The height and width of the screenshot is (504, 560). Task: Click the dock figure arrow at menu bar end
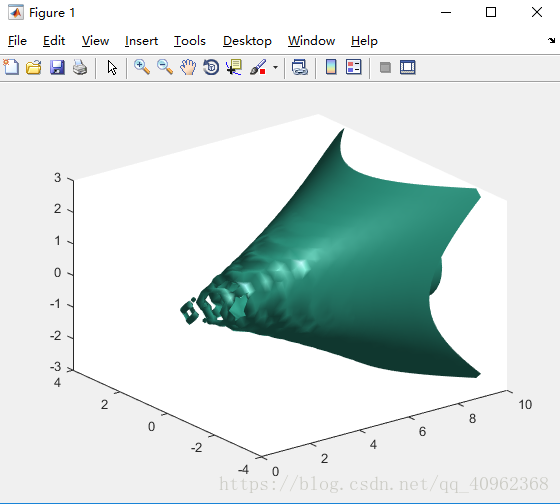point(551,40)
